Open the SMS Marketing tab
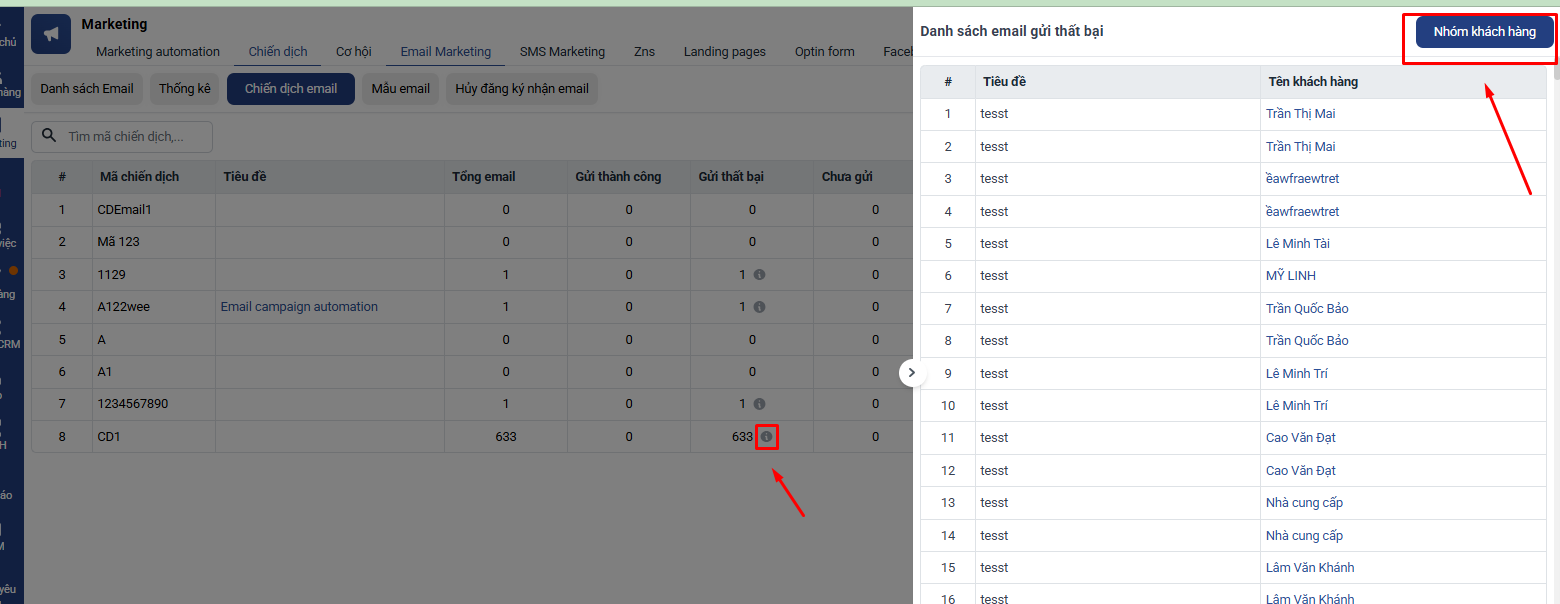 (562, 52)
